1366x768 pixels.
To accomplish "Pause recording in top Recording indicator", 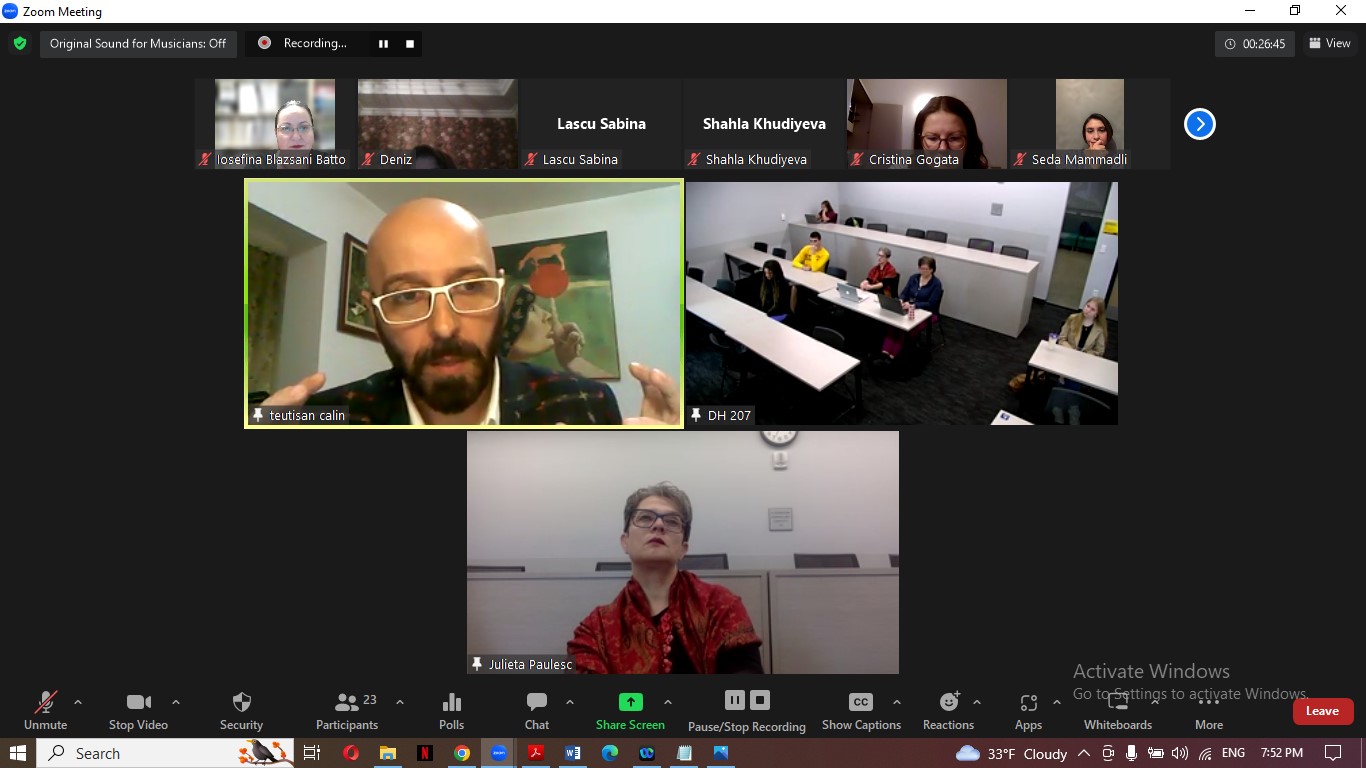I will click(383, 44).
